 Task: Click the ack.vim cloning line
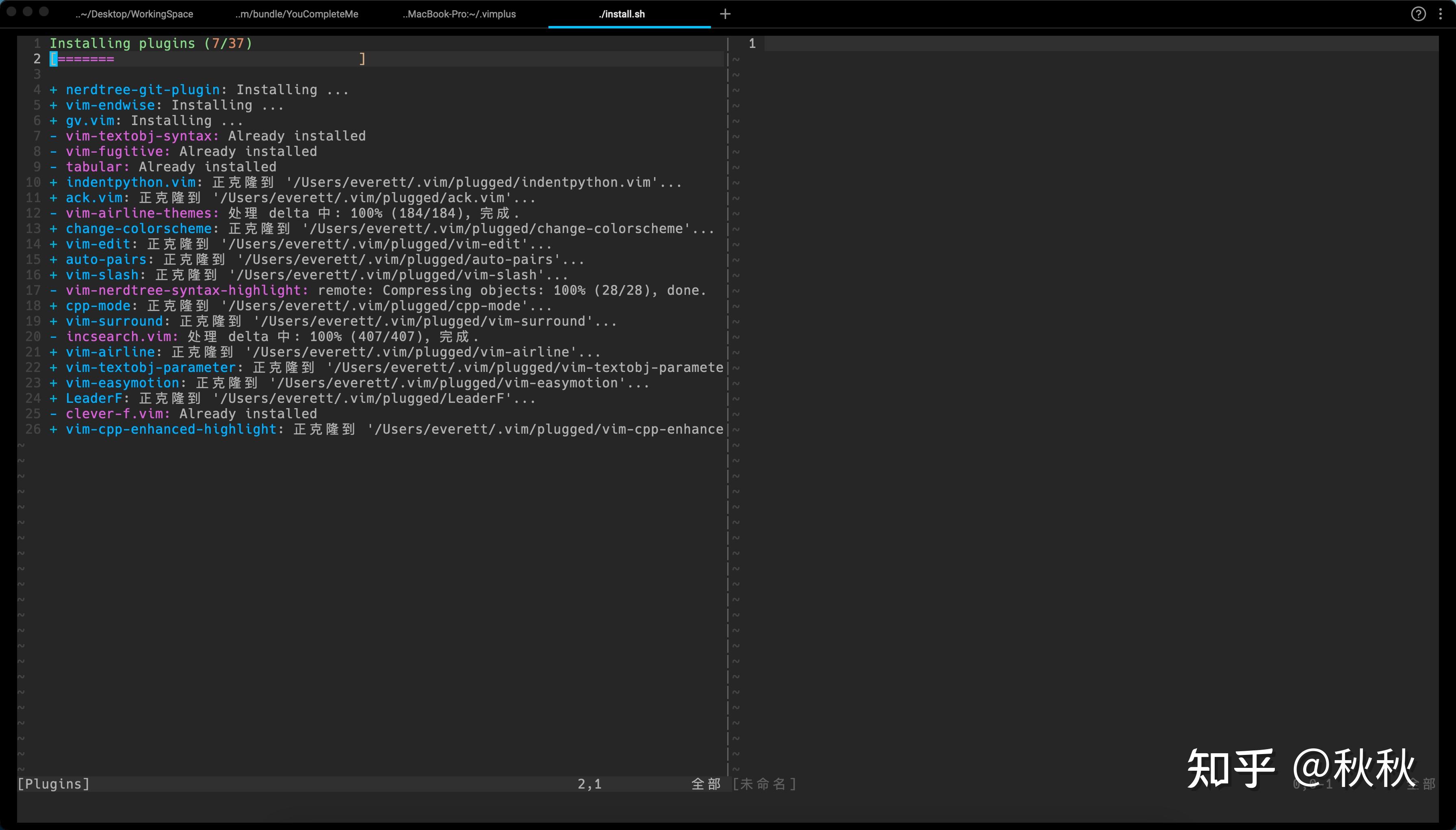point(292,198)
